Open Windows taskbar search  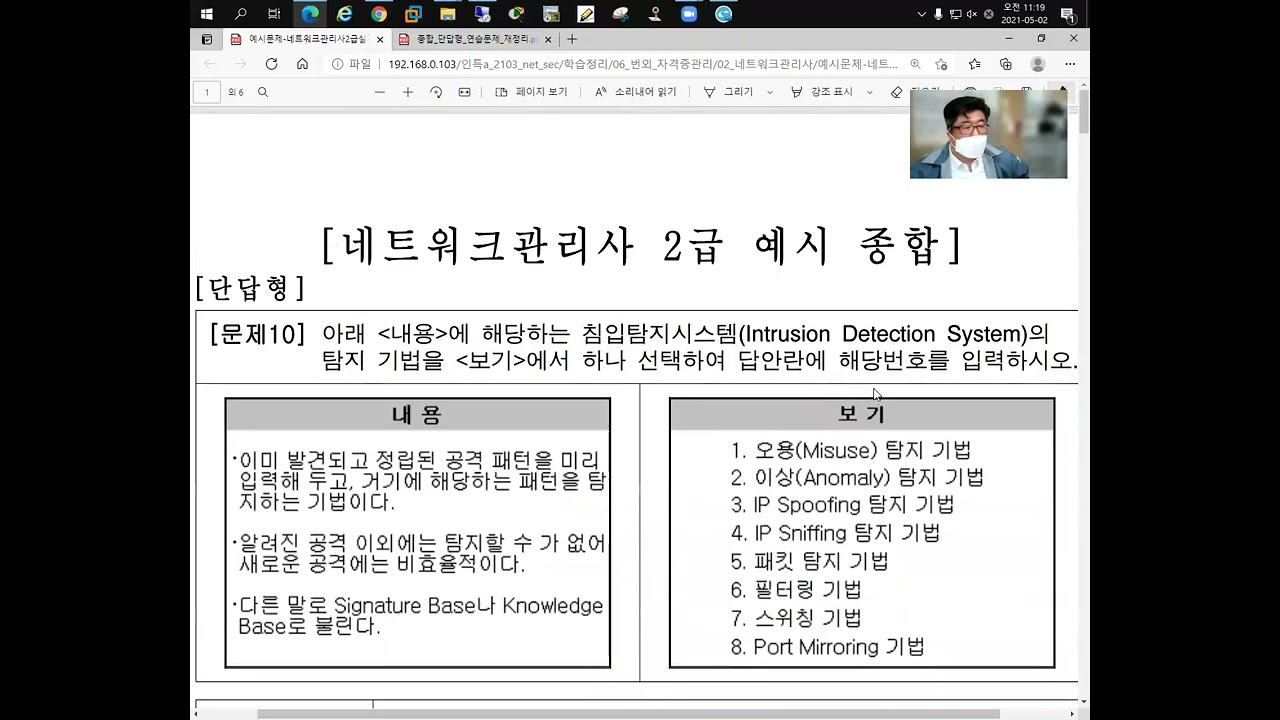click(240, 14)
